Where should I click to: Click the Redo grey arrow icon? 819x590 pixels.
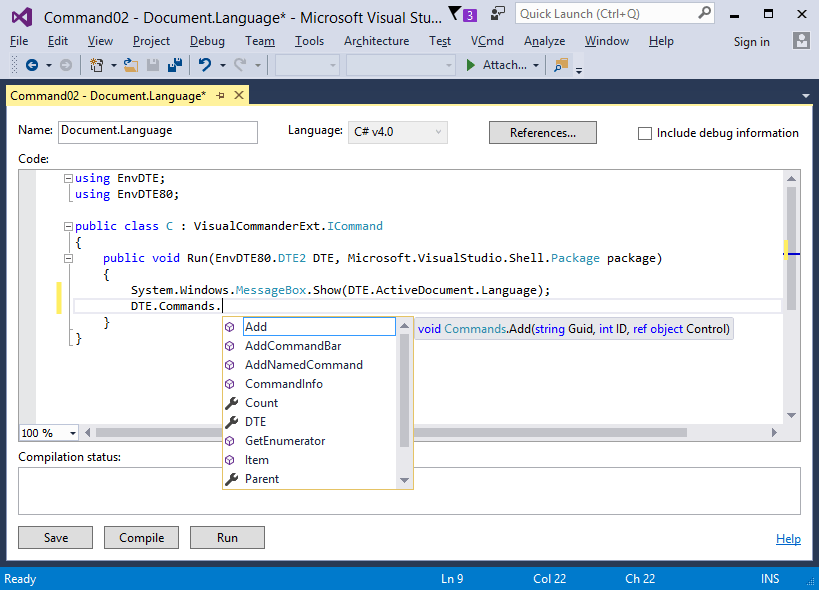pyautogui.click(x=240, y=65)
